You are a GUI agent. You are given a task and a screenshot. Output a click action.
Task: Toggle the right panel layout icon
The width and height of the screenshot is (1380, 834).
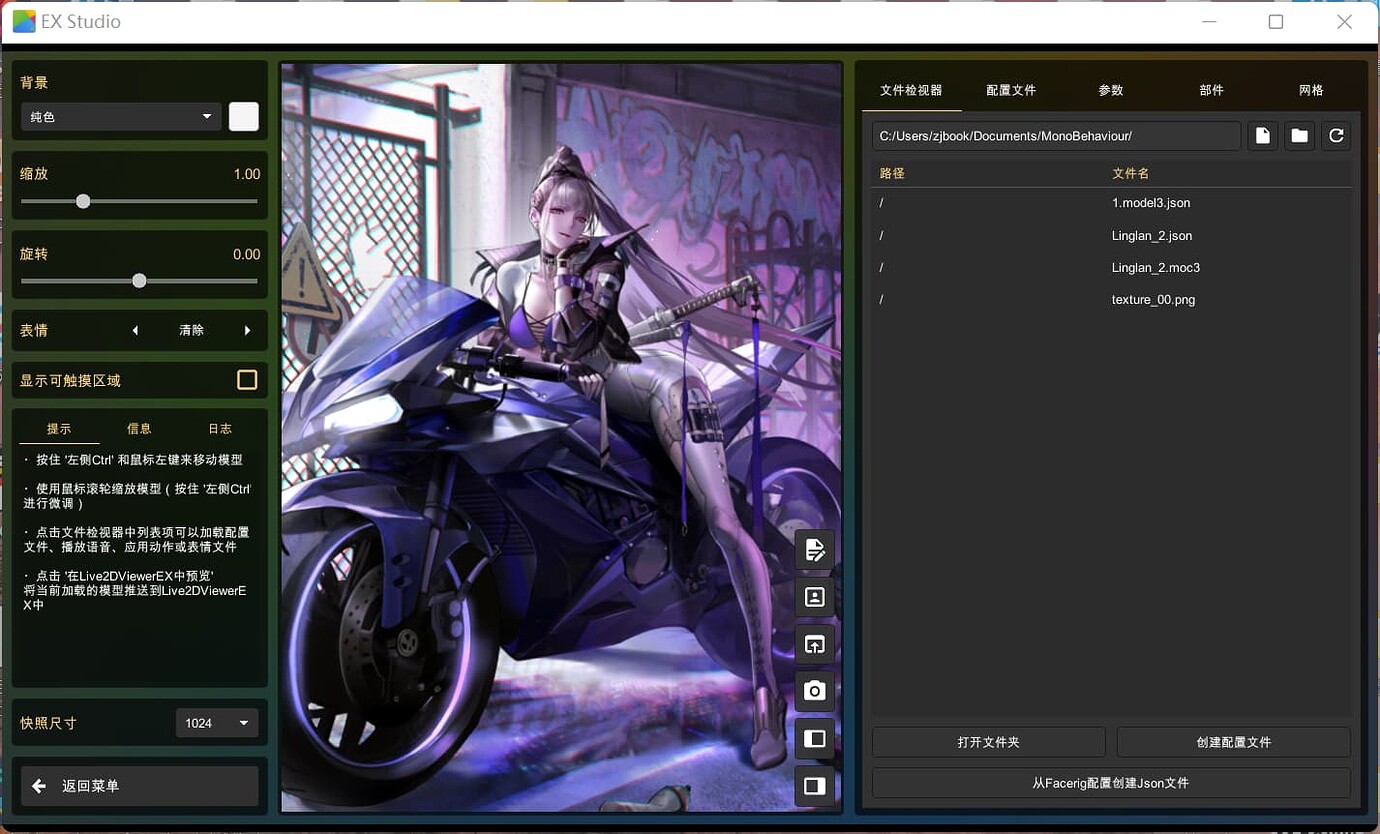click(x=815, y=786)
